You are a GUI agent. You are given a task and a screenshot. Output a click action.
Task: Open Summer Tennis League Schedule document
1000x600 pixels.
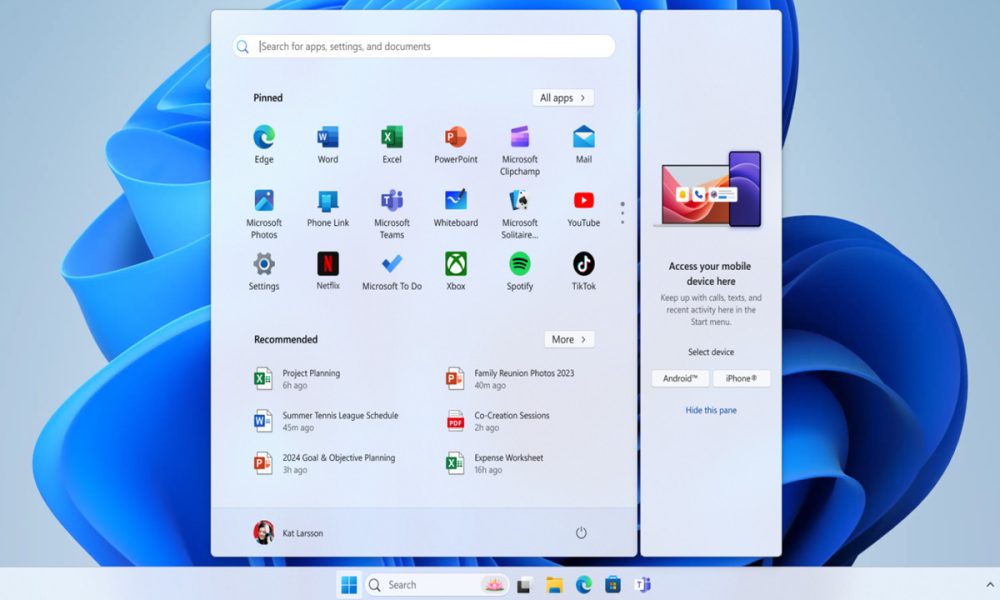coord(326,421)
